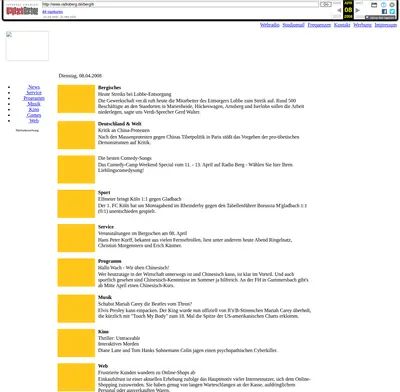Select News in the left menu
This screenshot has height=392, width=400.
coord(34,87)
